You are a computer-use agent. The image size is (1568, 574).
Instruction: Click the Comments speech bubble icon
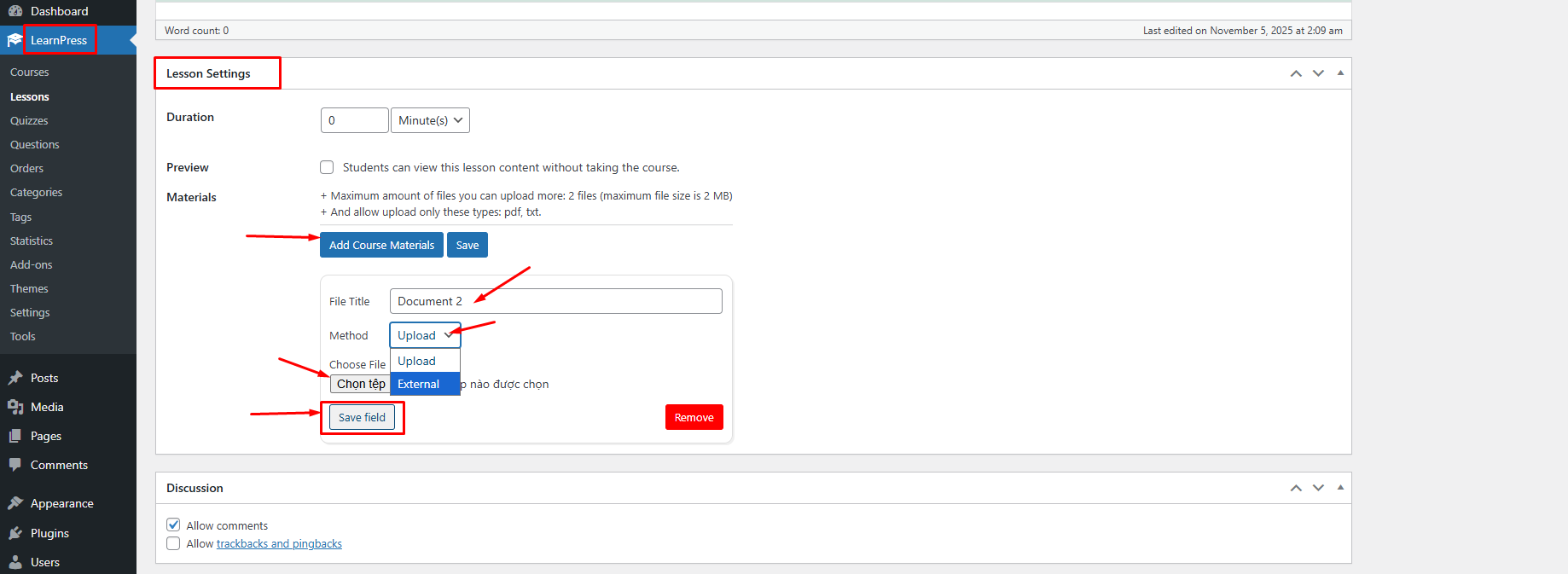point(15,465)
